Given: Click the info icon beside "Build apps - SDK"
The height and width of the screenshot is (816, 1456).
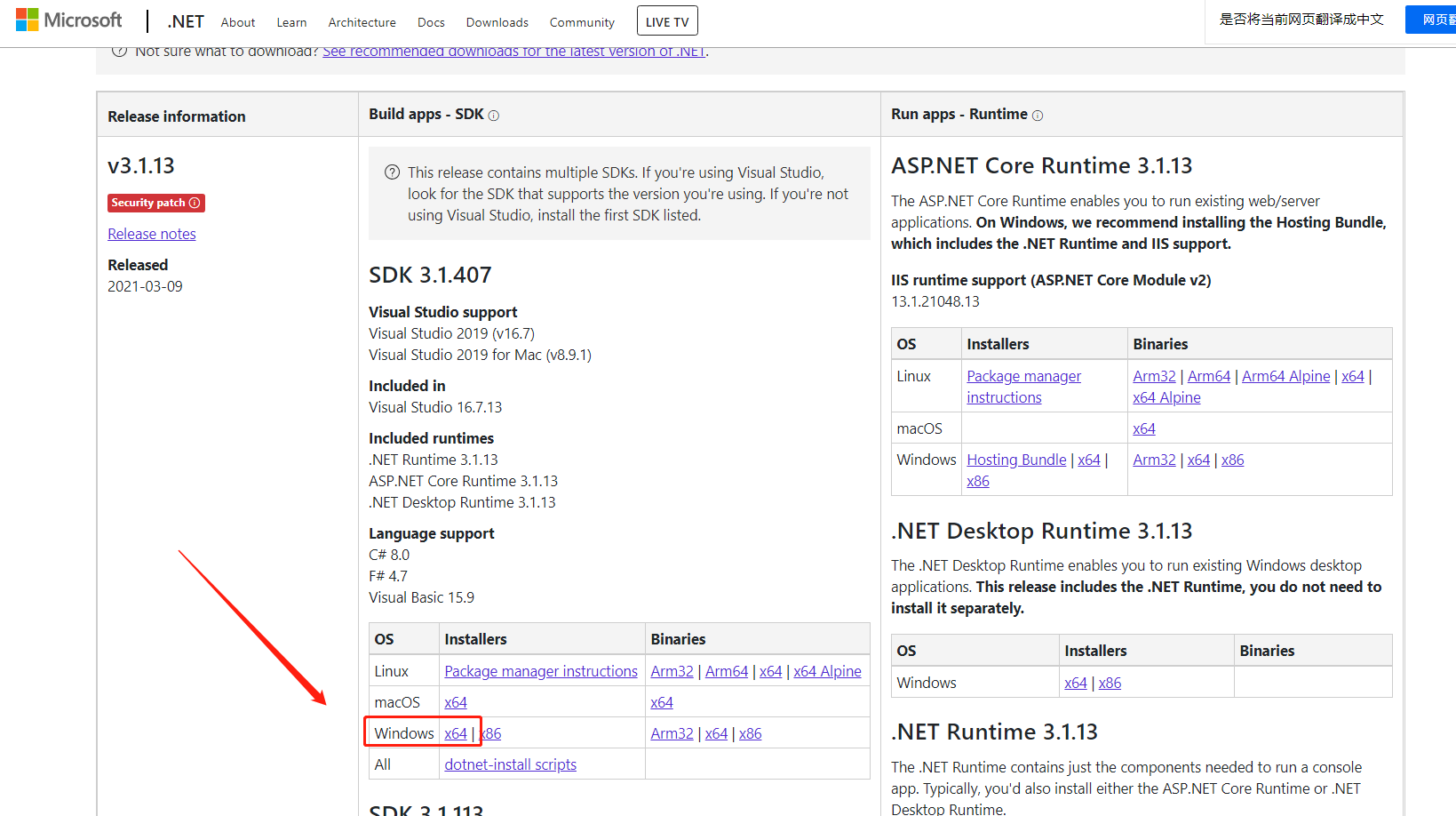Looking at the screenshot, I should click(x=494, y=116).
